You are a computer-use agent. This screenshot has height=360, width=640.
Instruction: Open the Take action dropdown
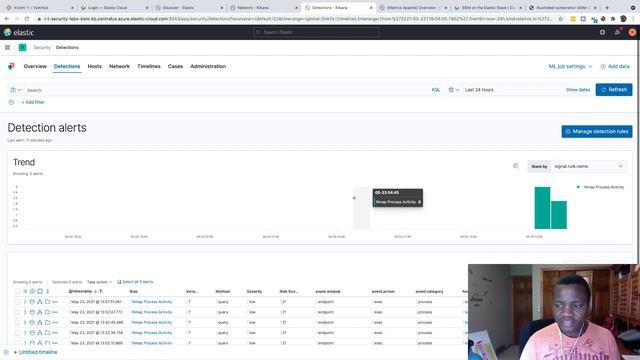(x=99, y=282)
